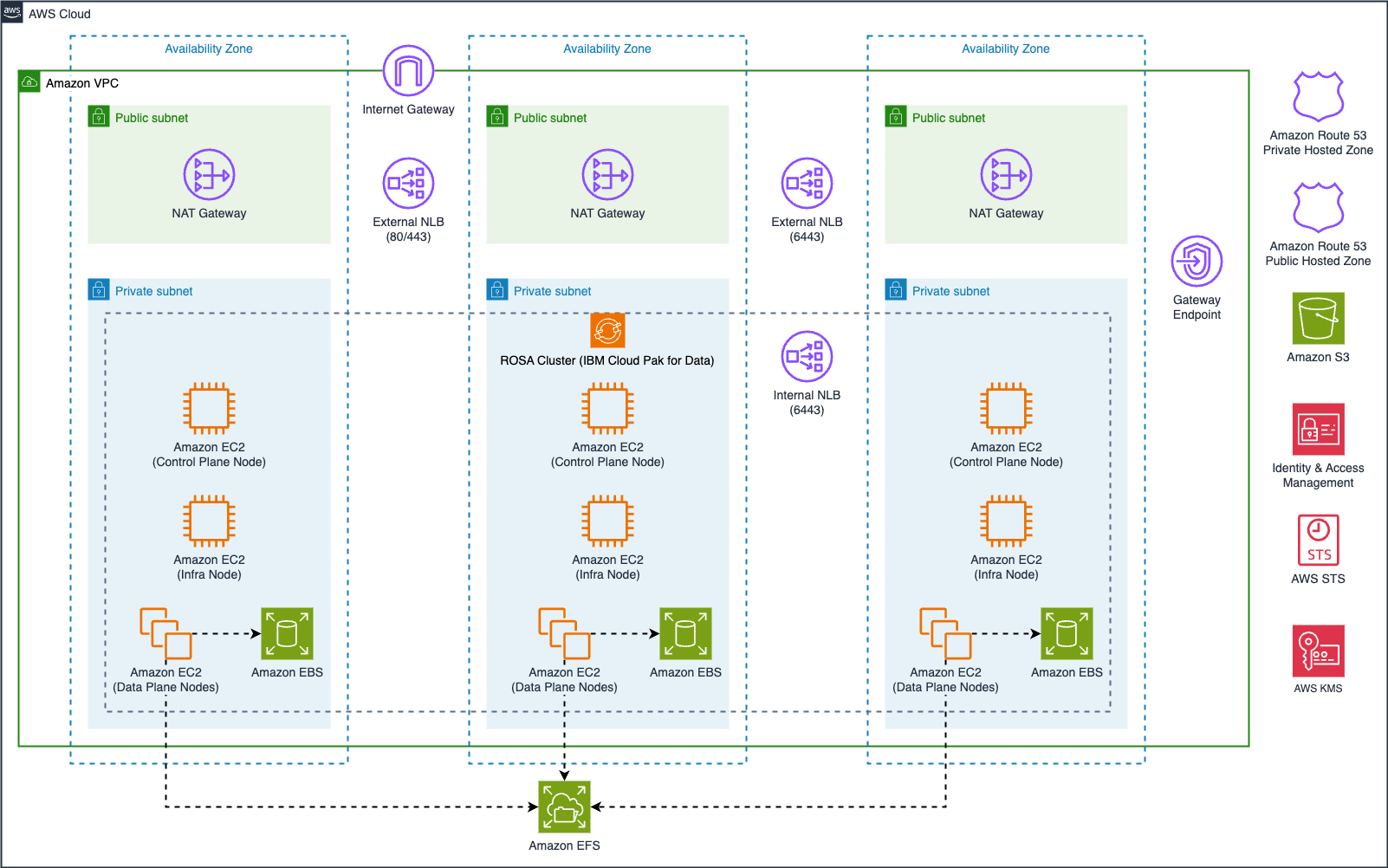Select the Control Plane Node EC2 icon in the right subnet
This screenshot has height=868, width=1388.
coord(1005,407)
